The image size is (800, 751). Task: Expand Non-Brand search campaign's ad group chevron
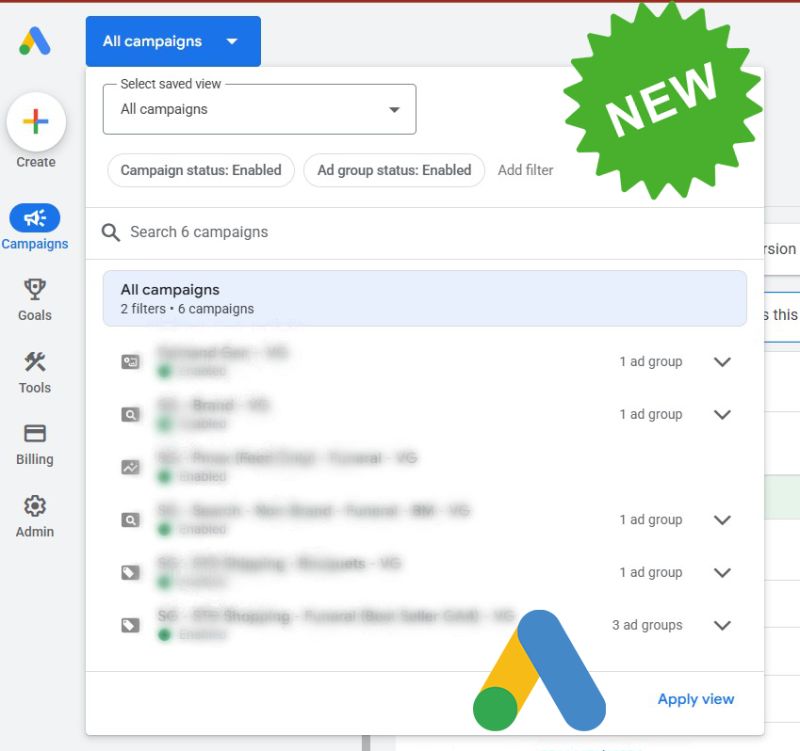point(722,520)
